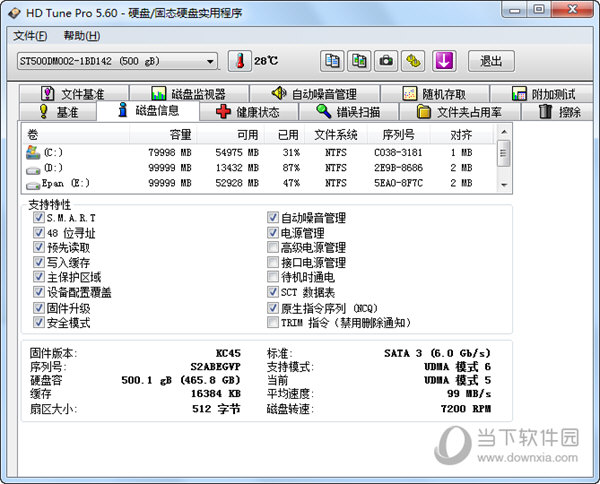Click the 对齐 column header
The width and height of the screenshot is (600, 484).
461,135
